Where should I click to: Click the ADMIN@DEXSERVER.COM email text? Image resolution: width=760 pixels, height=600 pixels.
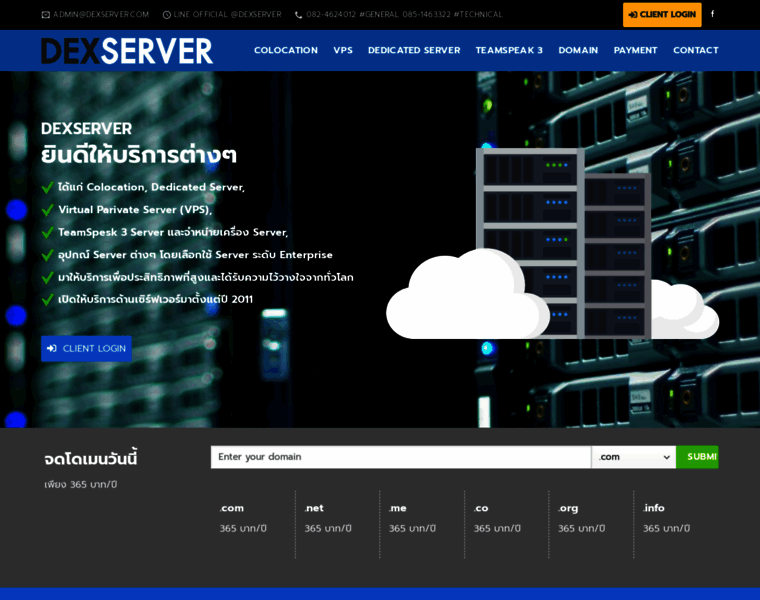[101, 15]
